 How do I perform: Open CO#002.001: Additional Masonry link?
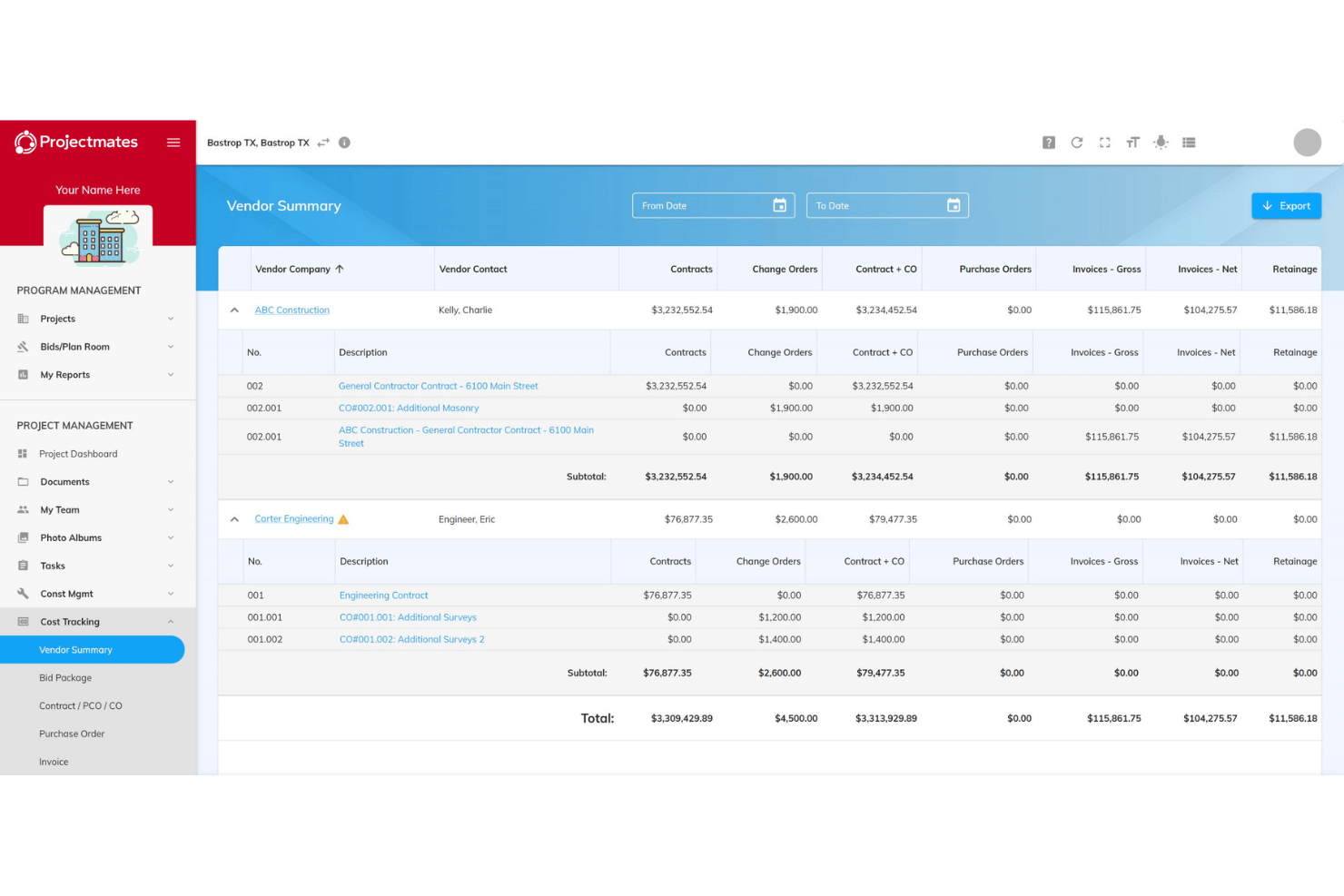point(409,409)
